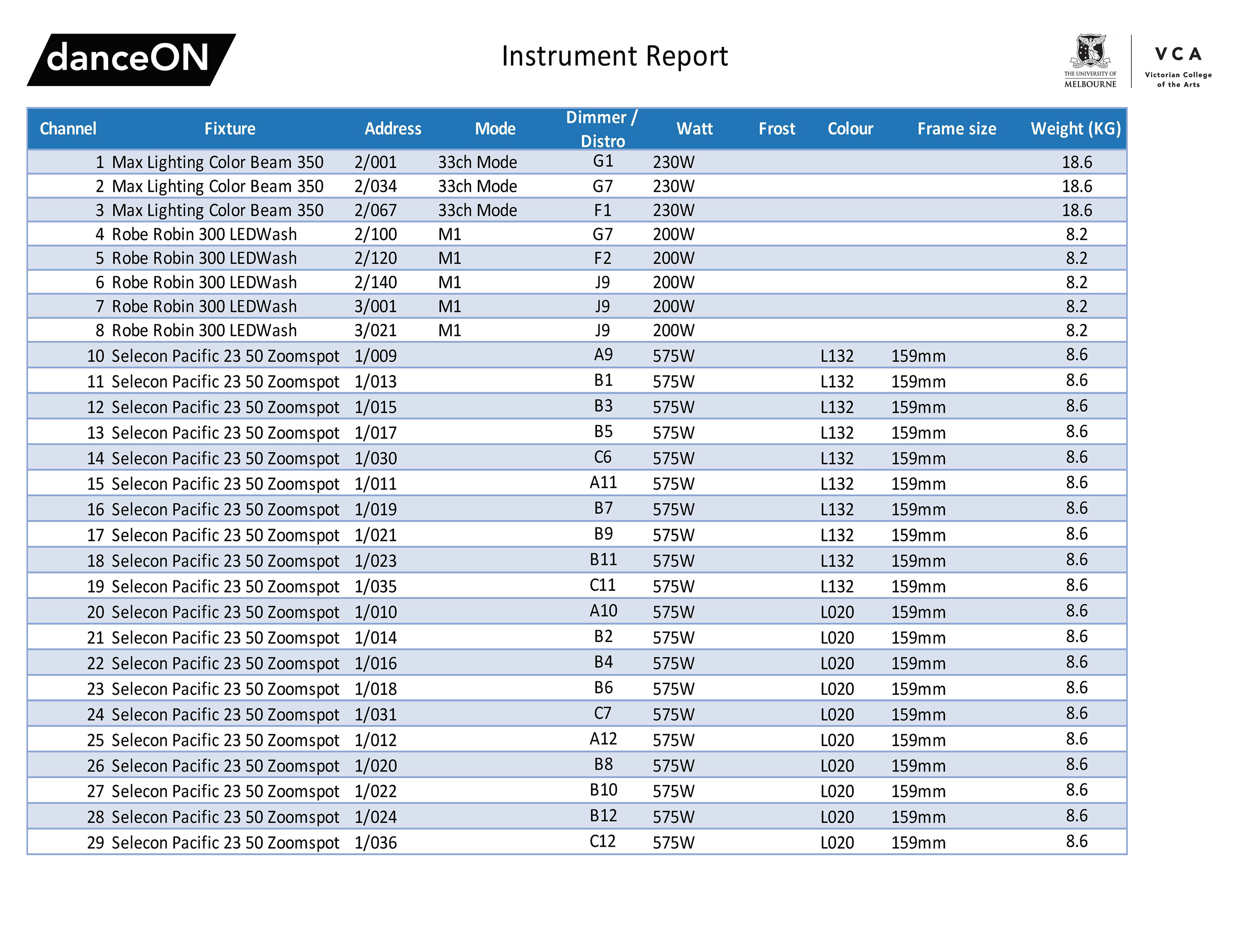Select address 3/021 in channel 8 row
The height and width of the screenshot is (952, 1238).
click(x=375, y=331)
